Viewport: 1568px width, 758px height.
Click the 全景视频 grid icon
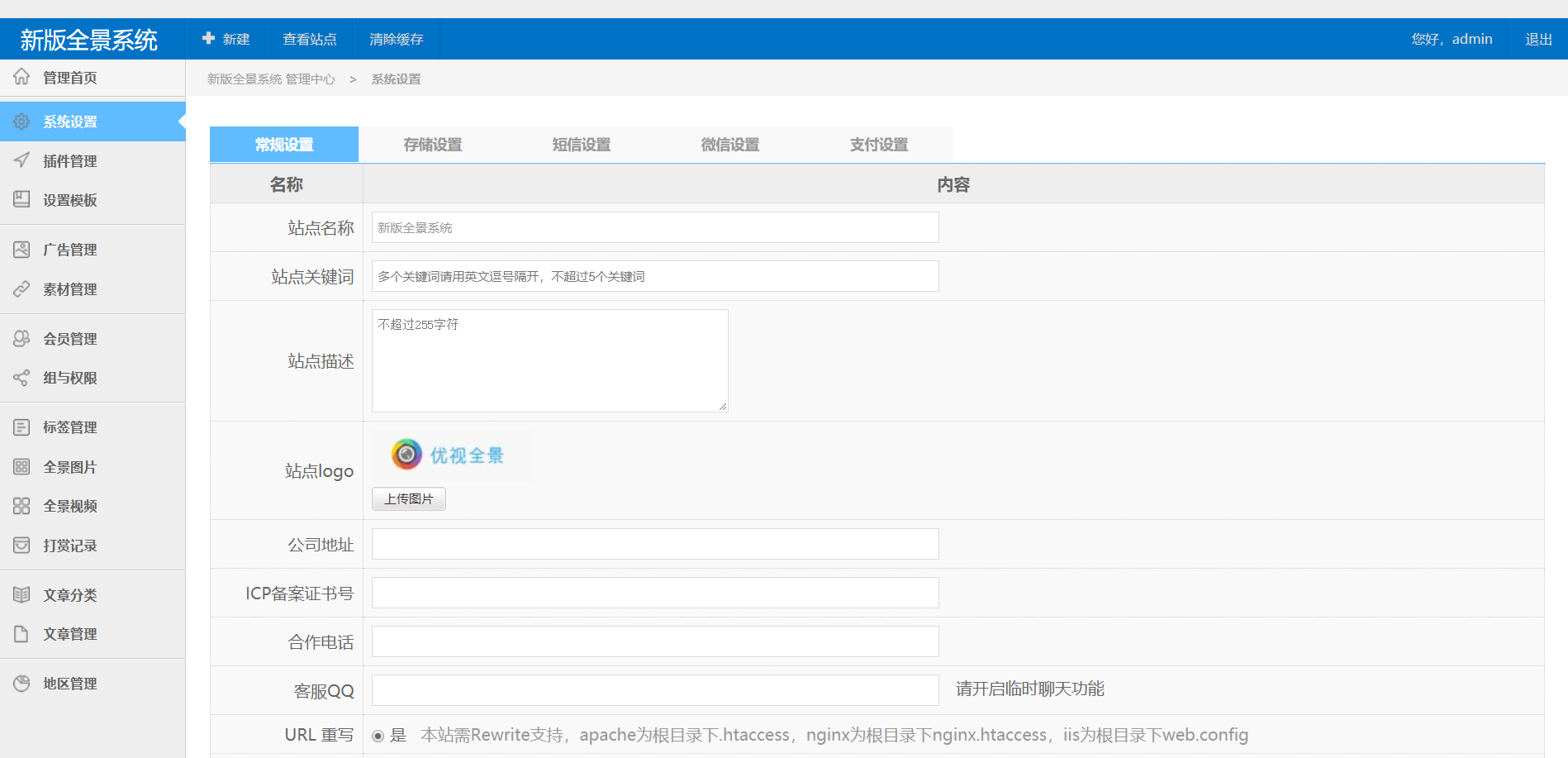(x=21, y=506)
